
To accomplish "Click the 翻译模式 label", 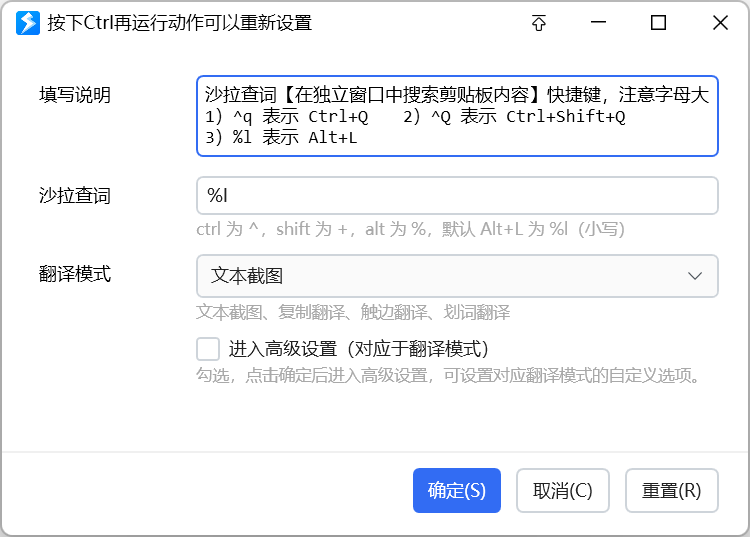I will pos(75,274).
